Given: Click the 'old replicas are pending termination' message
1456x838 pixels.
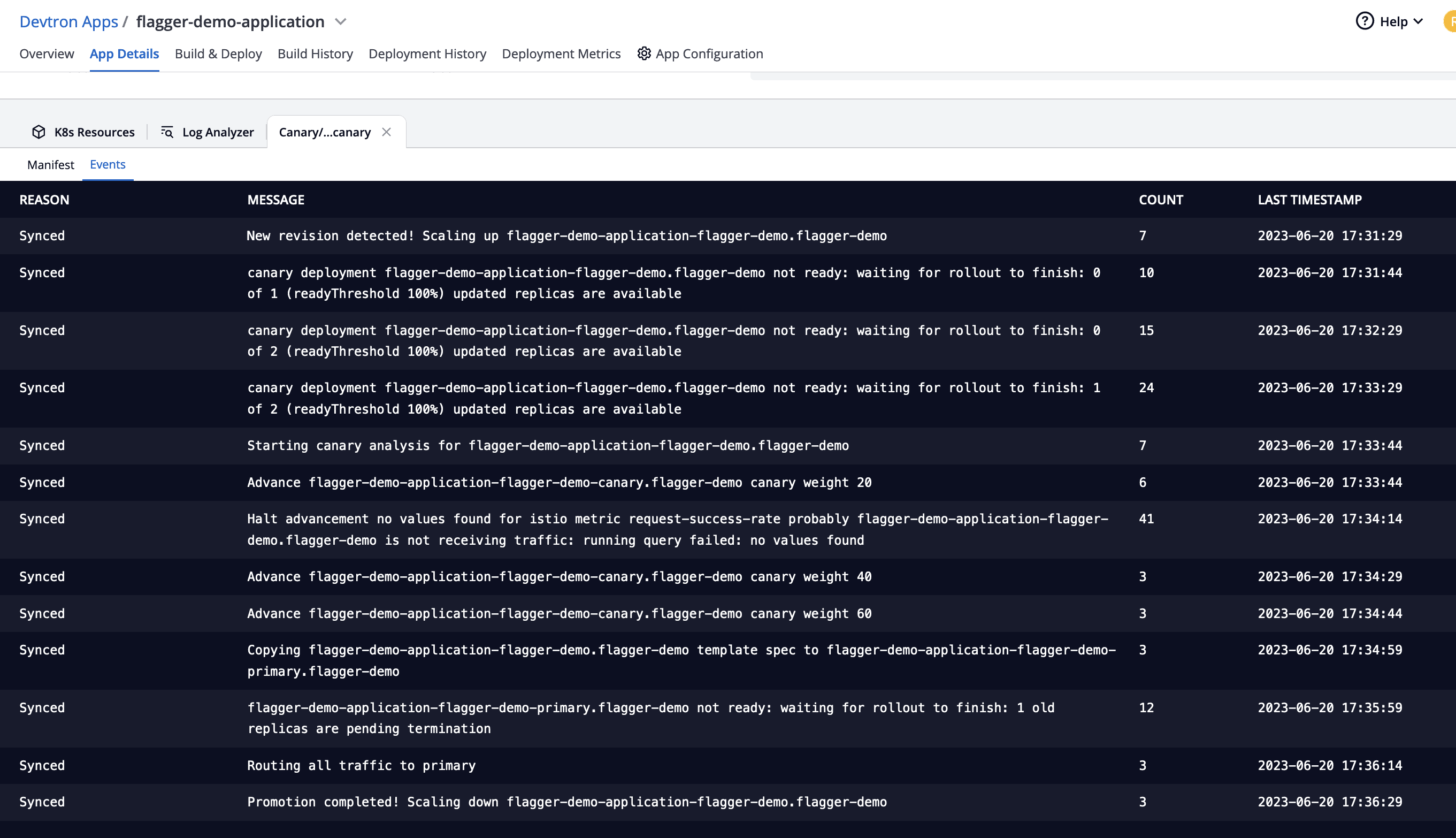Looking at the screenshot, I should pyautogui.click(x=651, y=718).
